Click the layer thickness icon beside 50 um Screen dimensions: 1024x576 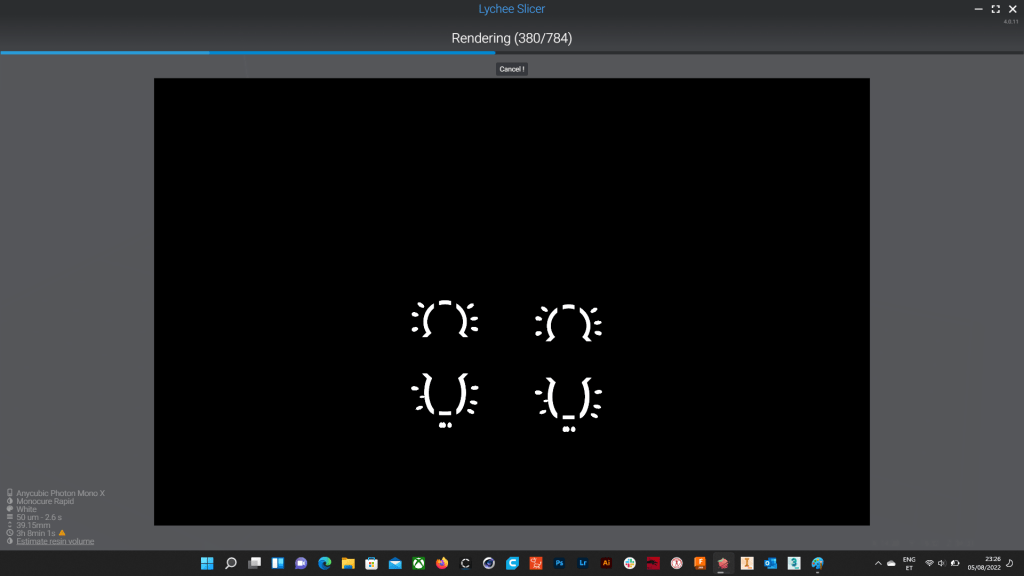pyautogui.click(x=9, y=517)
